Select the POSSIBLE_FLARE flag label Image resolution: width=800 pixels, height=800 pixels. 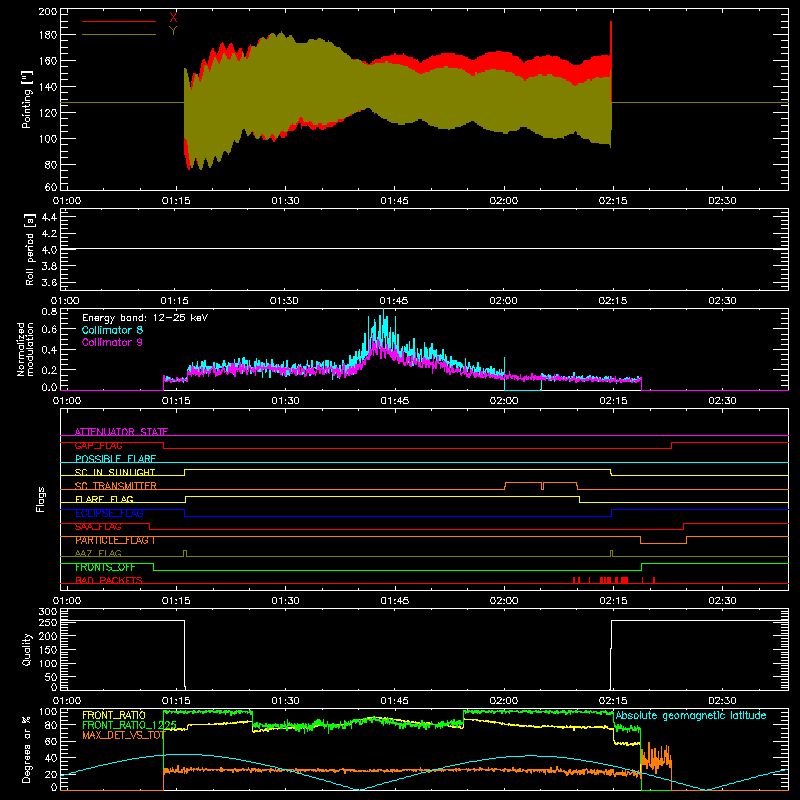click(115, 459)
